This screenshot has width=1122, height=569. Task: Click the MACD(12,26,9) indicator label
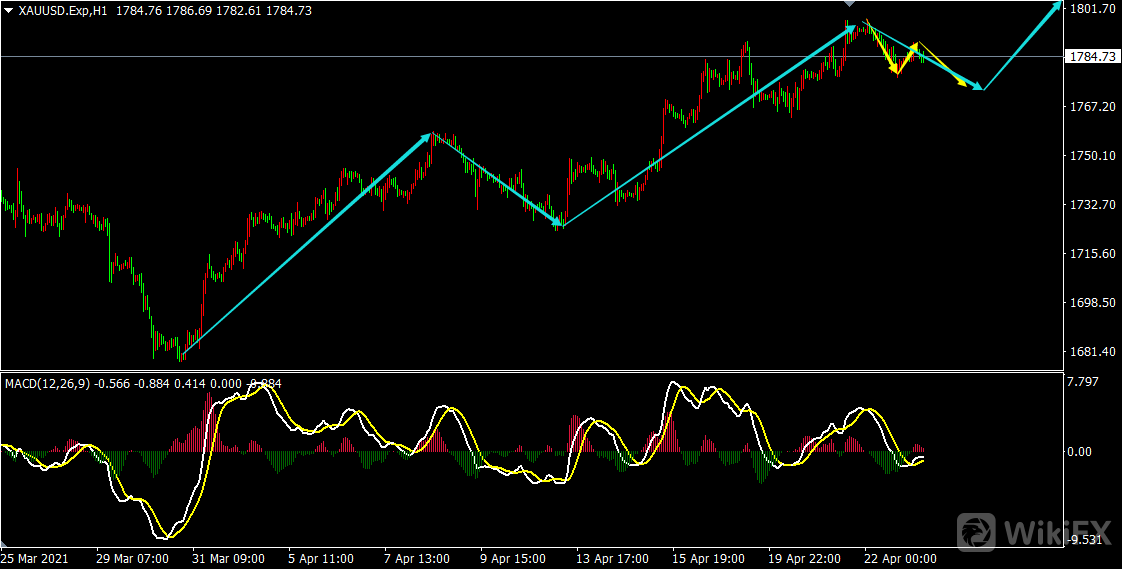tap(47, 383)
